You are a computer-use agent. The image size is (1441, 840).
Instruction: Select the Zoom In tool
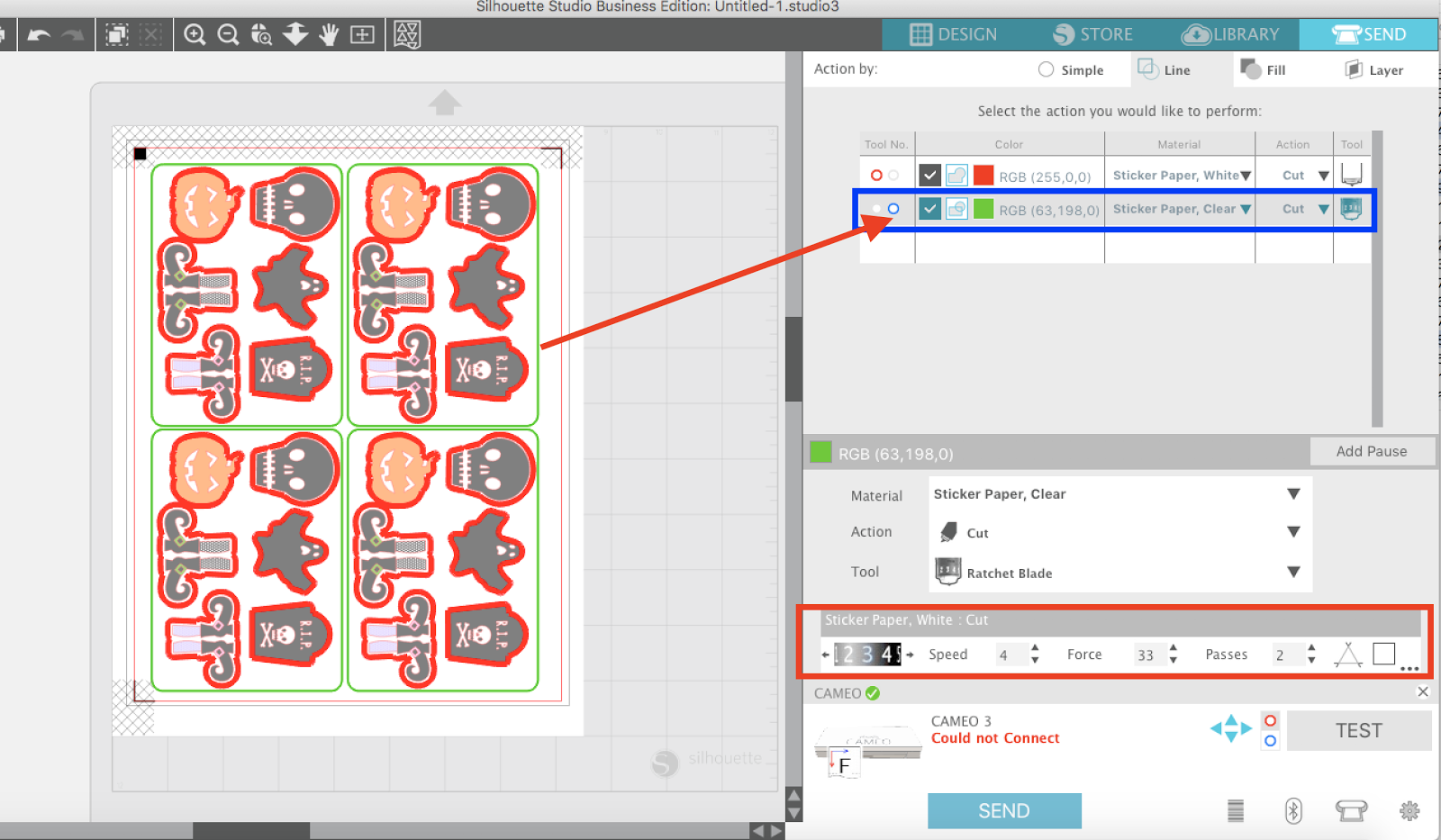coord(194,34)
